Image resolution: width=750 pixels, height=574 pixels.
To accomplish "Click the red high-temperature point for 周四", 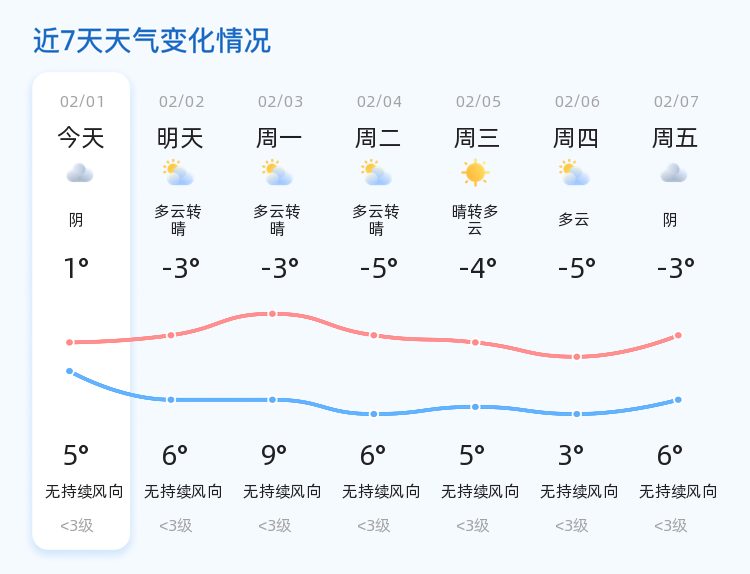I will click(x=577, y=357).
